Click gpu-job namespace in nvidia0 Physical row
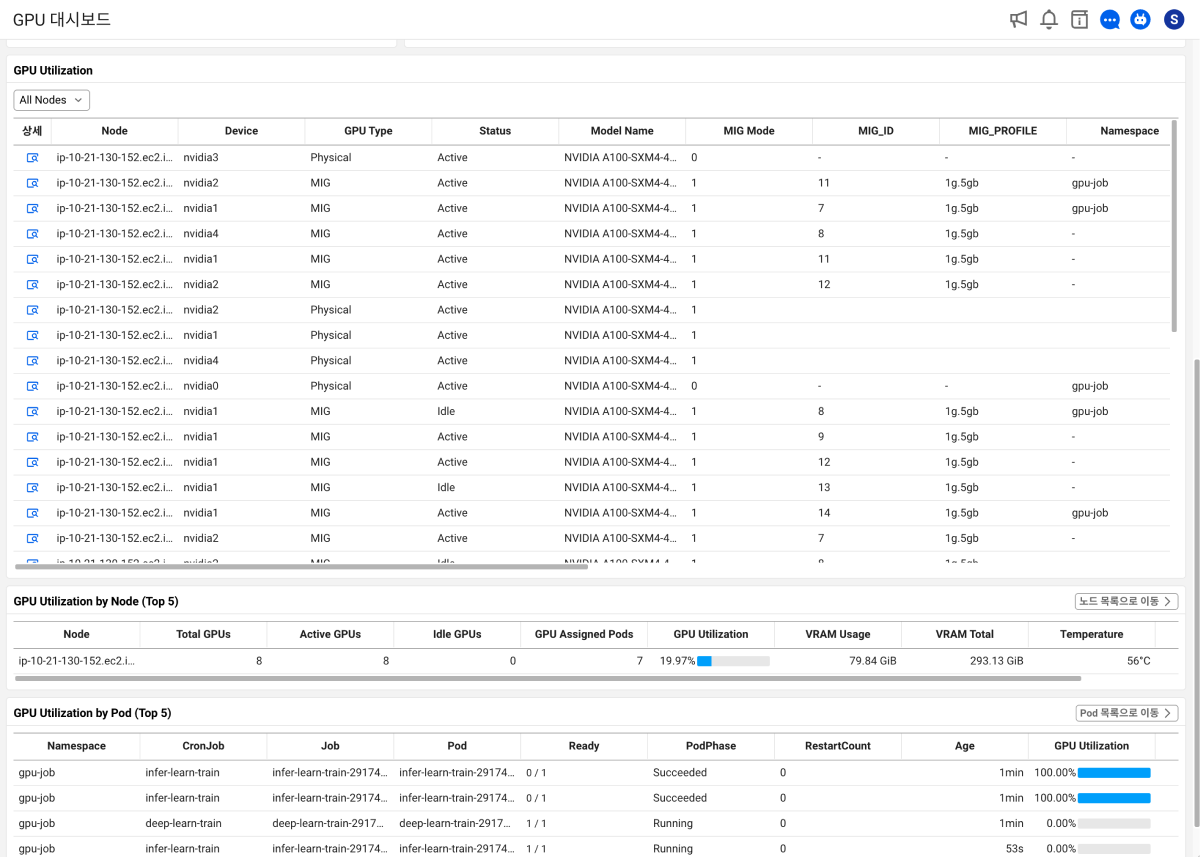Screen dimensions: 1200x857 point(1090,386)
